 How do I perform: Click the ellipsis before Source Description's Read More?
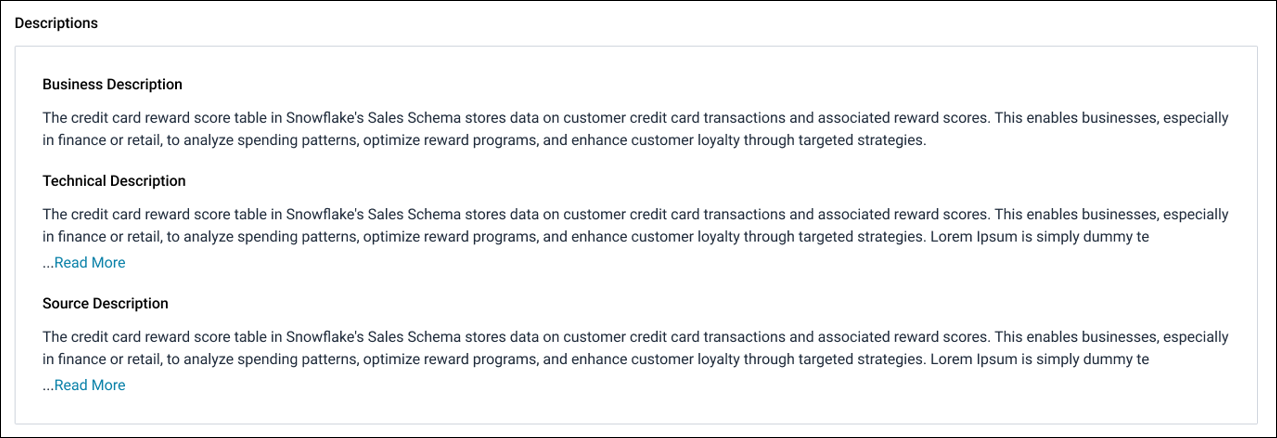[48, 386]
